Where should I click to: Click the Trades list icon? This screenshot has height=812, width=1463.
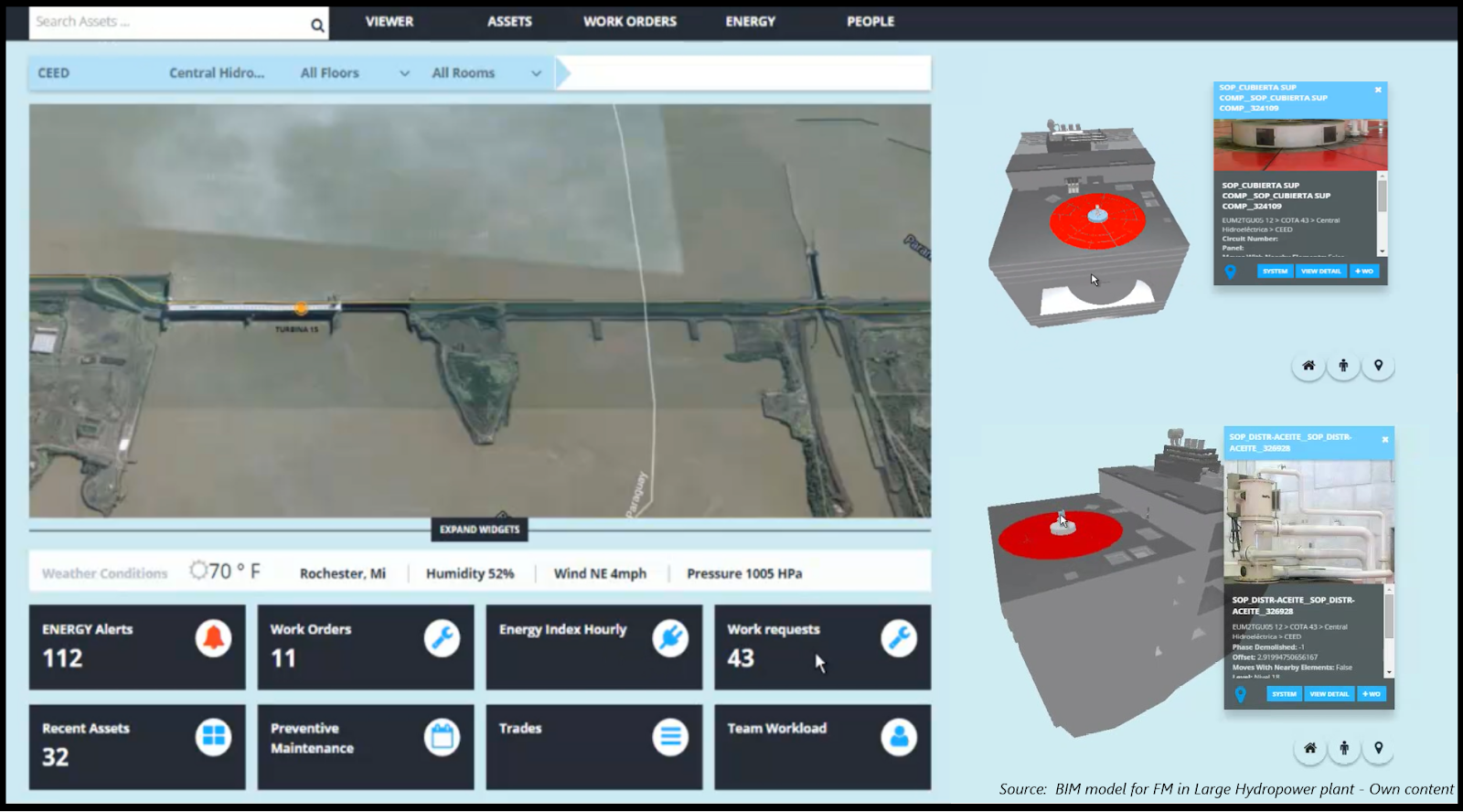point(670,737)
